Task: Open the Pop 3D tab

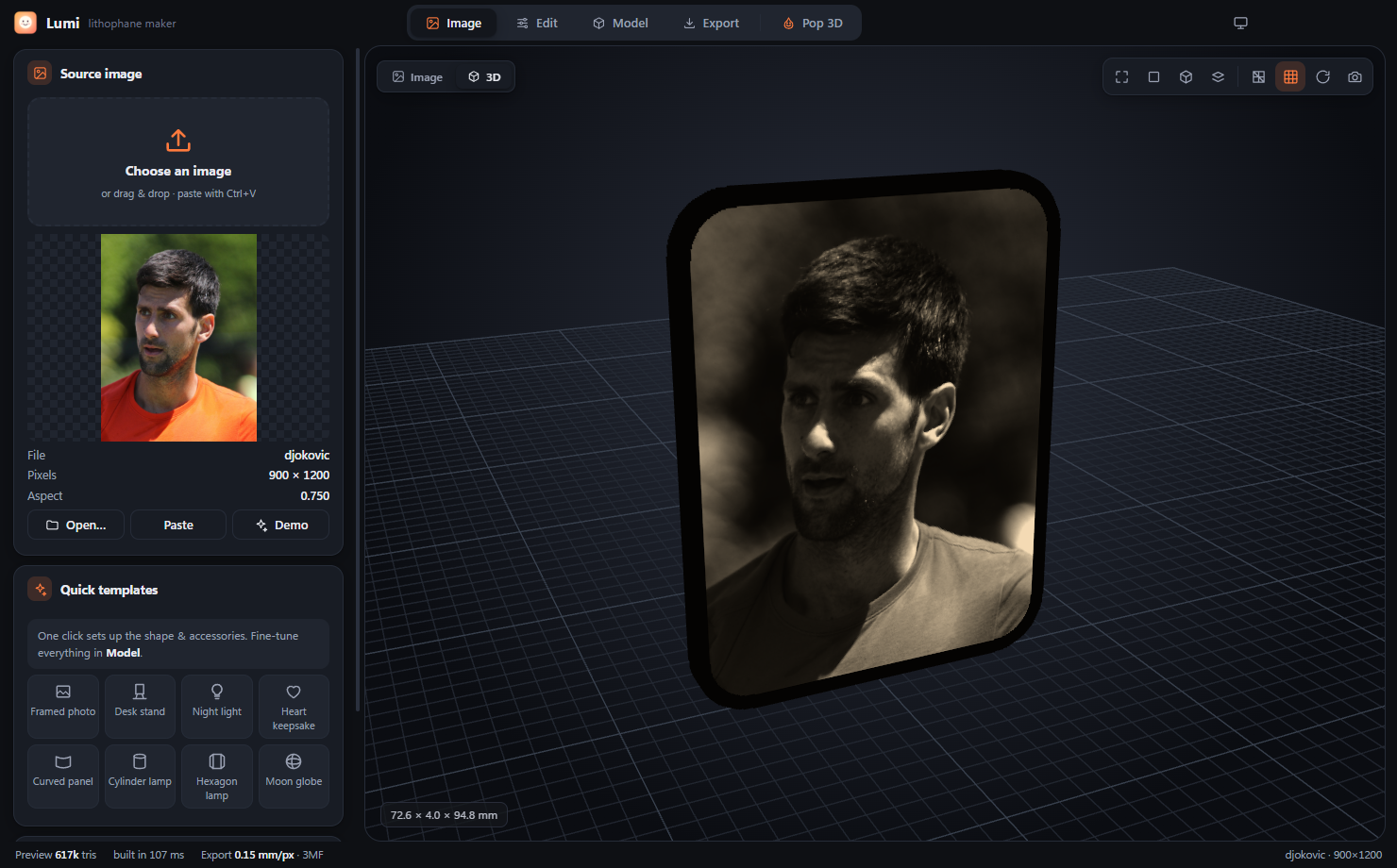Action: coord(813,23)
